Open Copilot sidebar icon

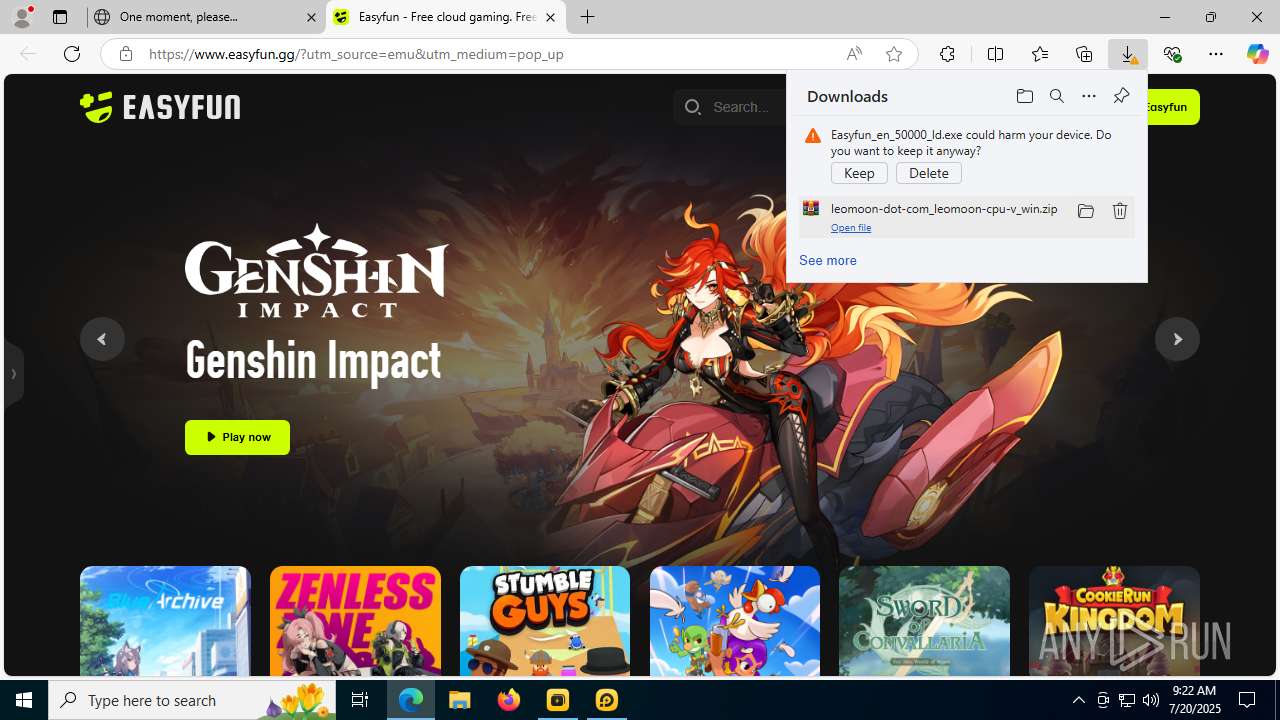1257,54
